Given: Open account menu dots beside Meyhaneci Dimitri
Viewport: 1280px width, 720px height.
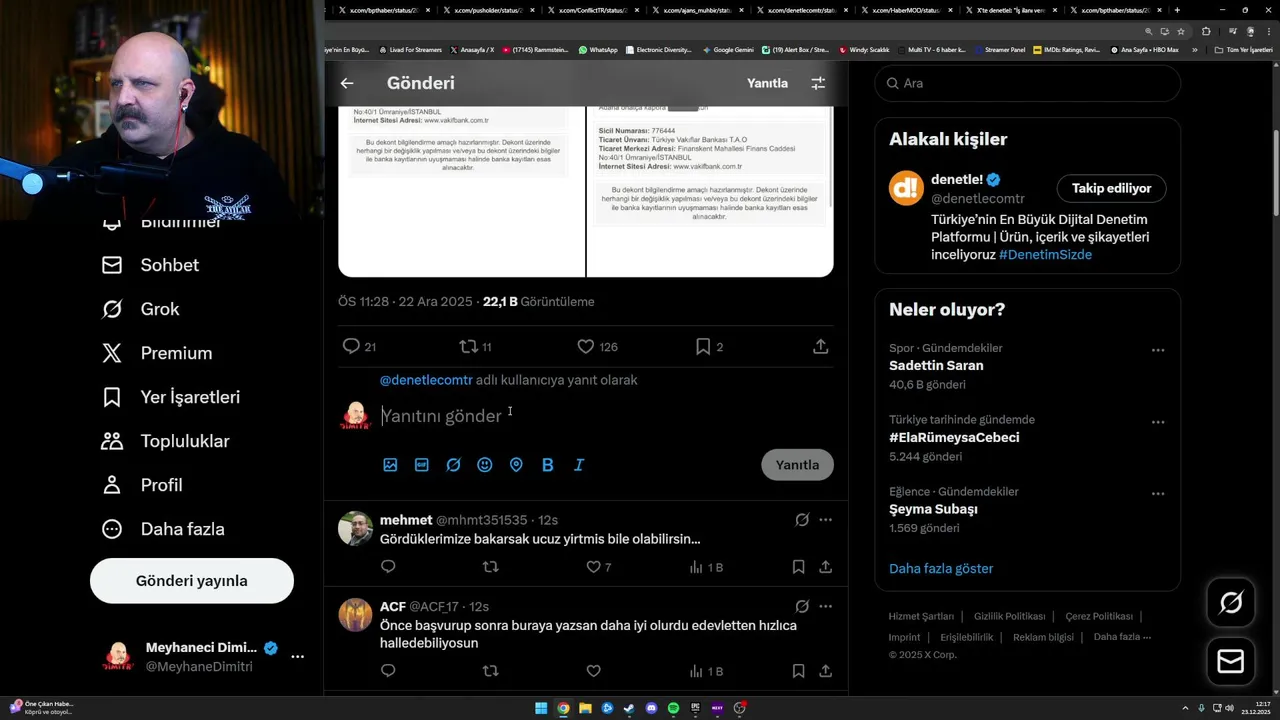Looking at the screenshot, I should [x=297, y=657].
